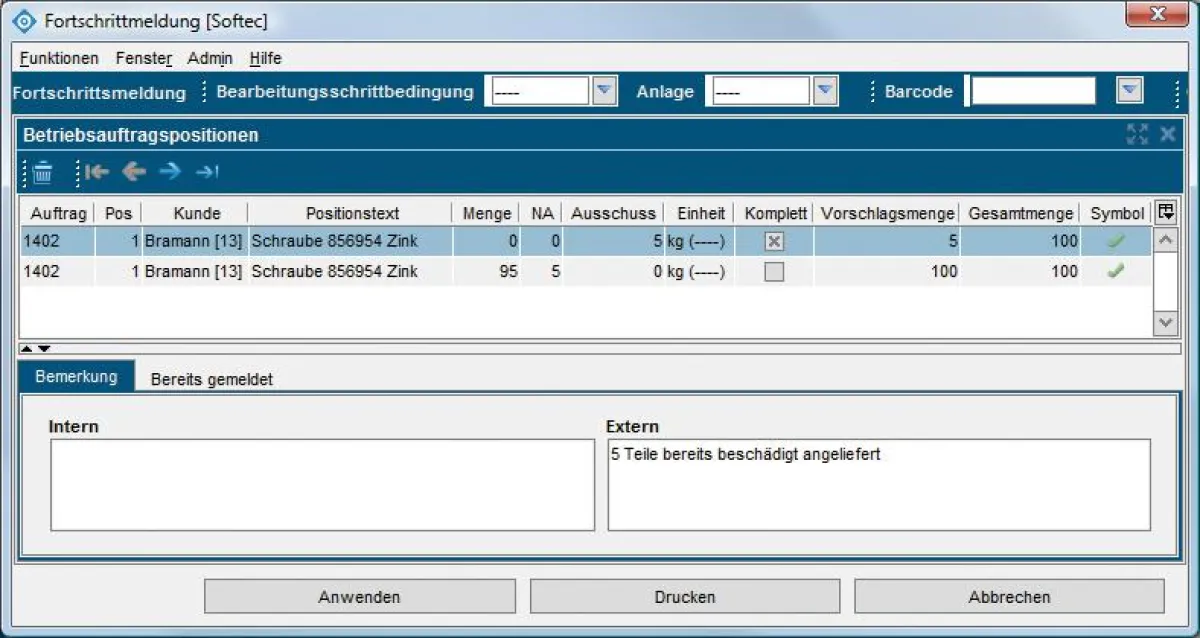Open the Funktionen menu

tap(58, 58)
